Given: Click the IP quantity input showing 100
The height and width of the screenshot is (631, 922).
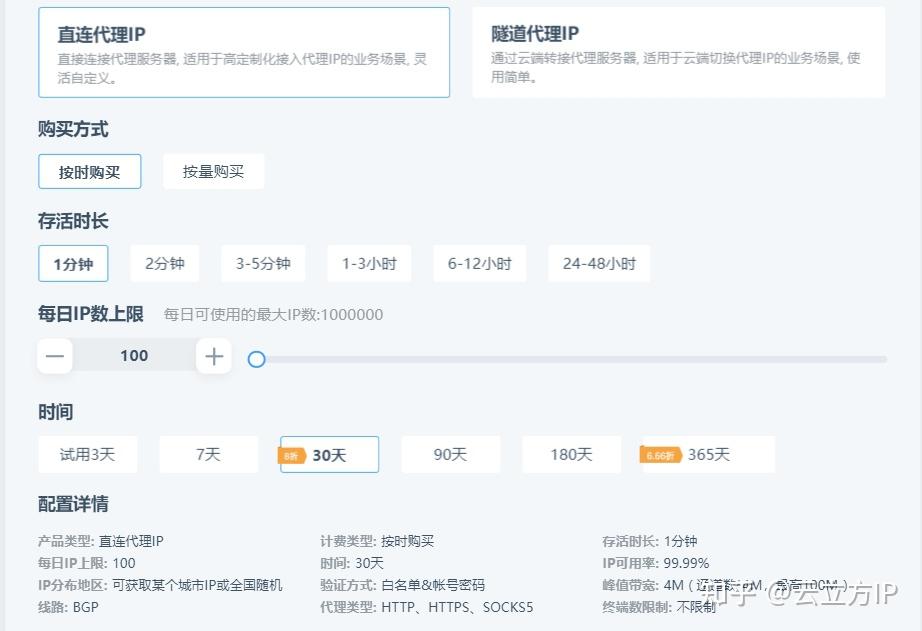Looking at the screenshot, I should point(134,355).
